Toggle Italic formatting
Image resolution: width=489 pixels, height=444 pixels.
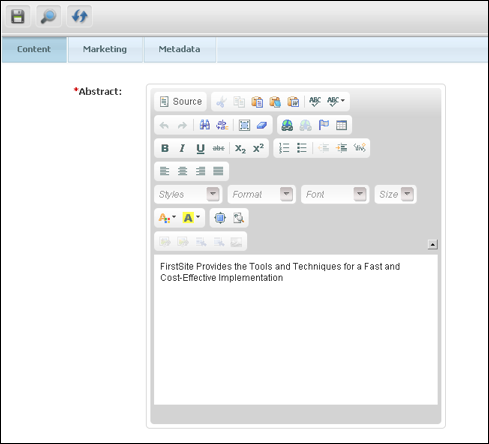pos(182,148)
